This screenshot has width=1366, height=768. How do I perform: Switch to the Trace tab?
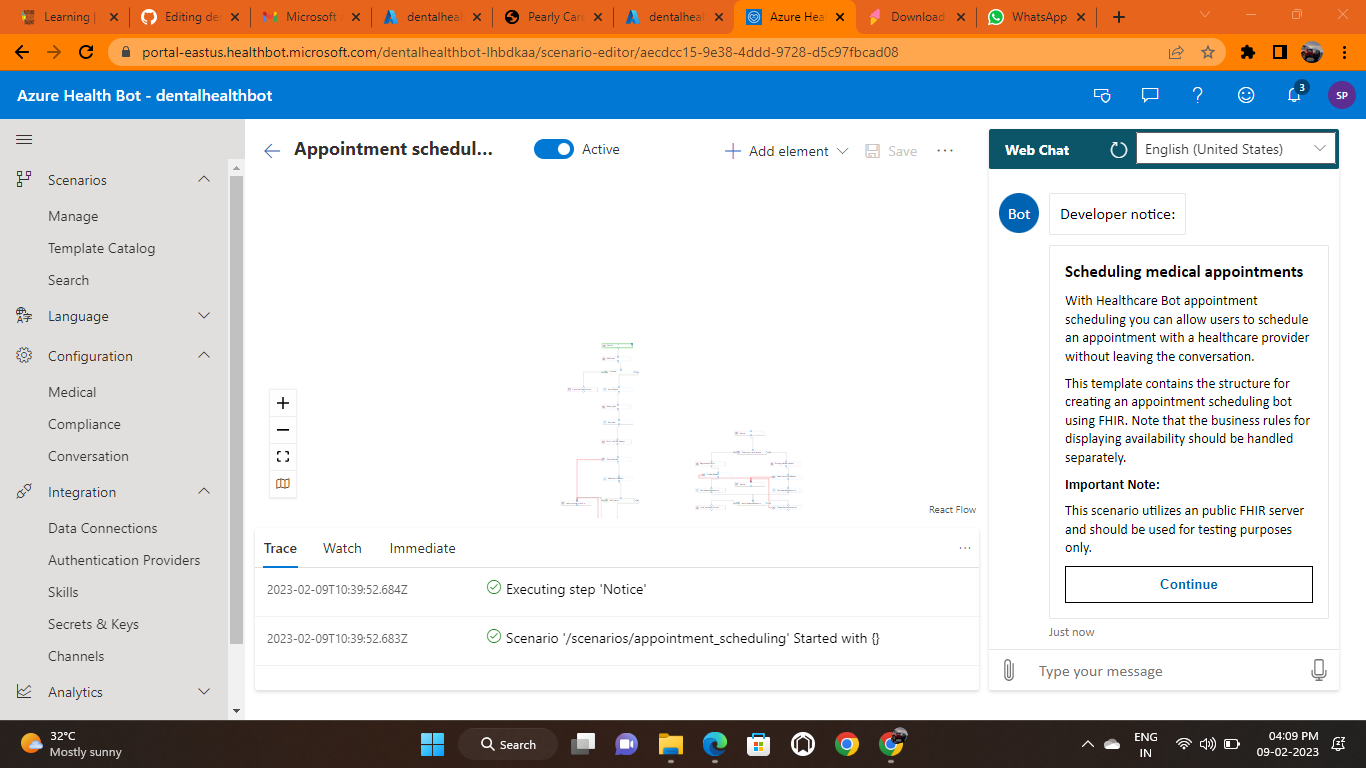pyautogui.click(x=280, y=548)
